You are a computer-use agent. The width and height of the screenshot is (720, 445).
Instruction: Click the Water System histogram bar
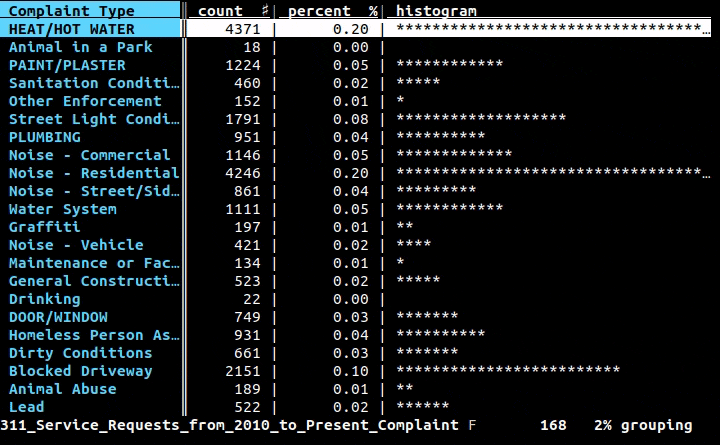coord(450,208)
